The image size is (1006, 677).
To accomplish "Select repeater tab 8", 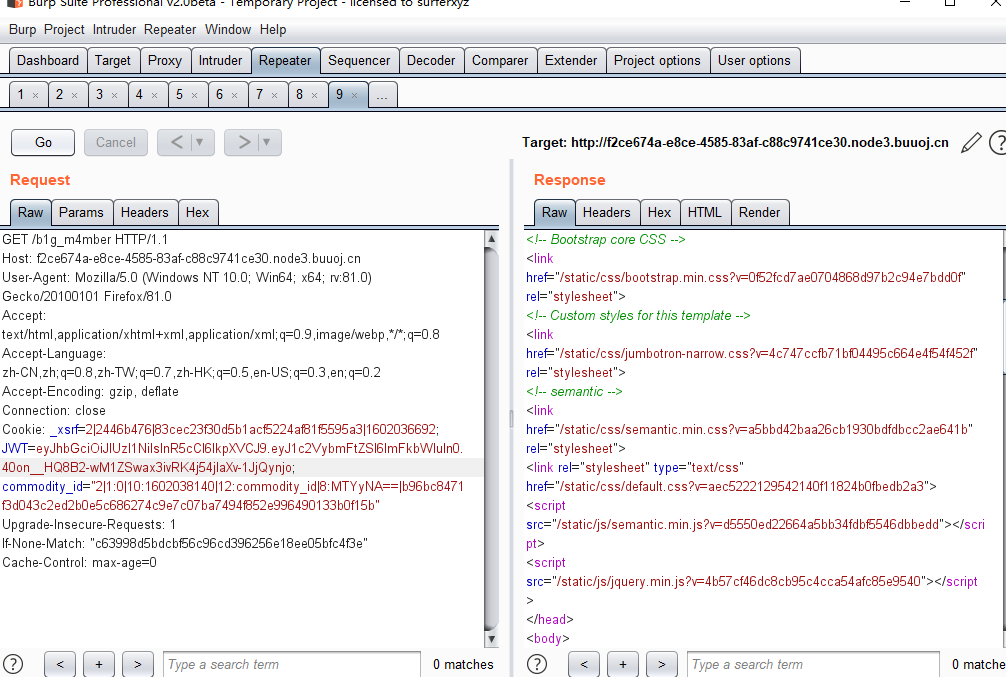I will point(299,95).
